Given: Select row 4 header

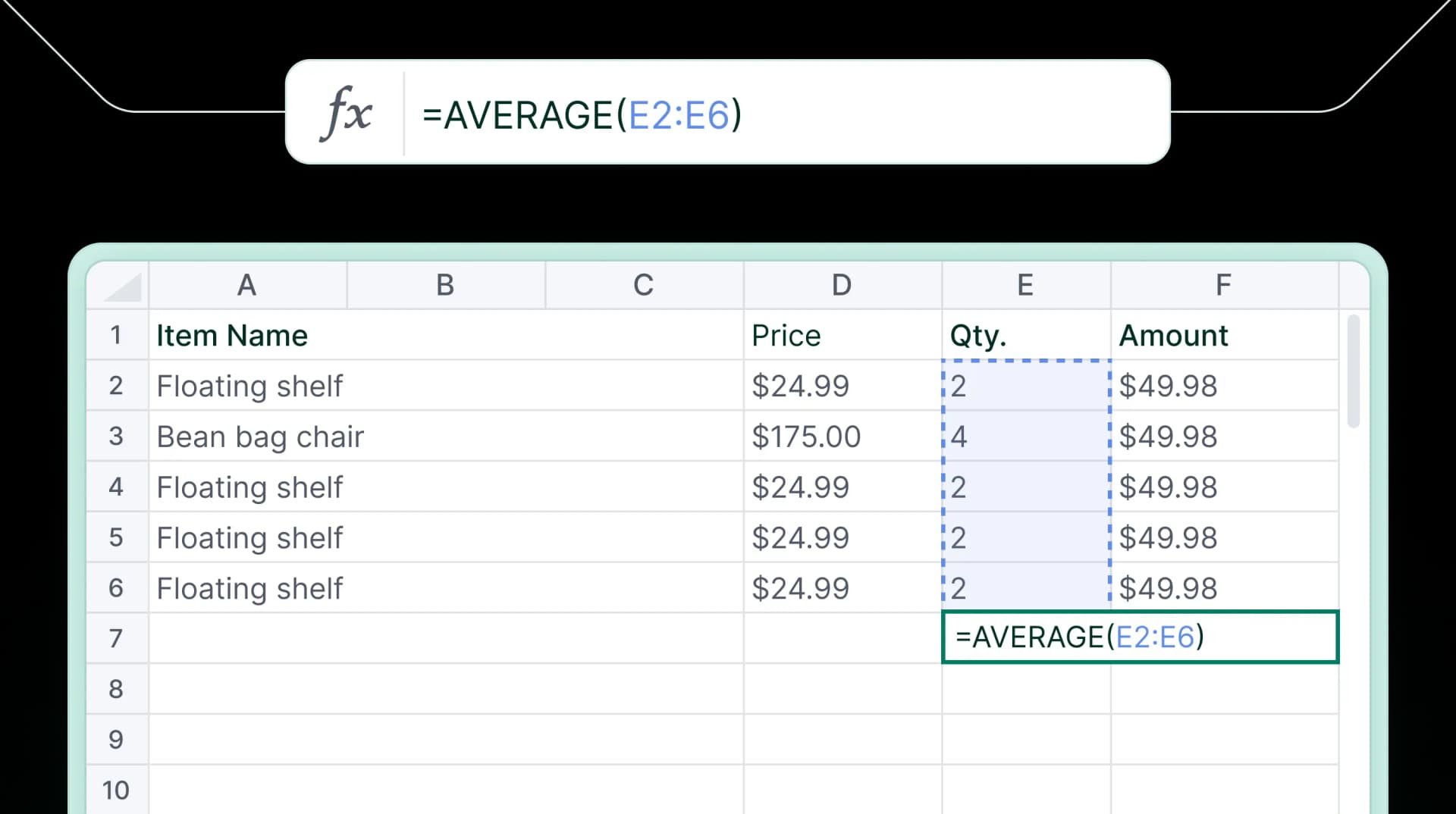Looking at the screenshot, I should coord(117,486).
